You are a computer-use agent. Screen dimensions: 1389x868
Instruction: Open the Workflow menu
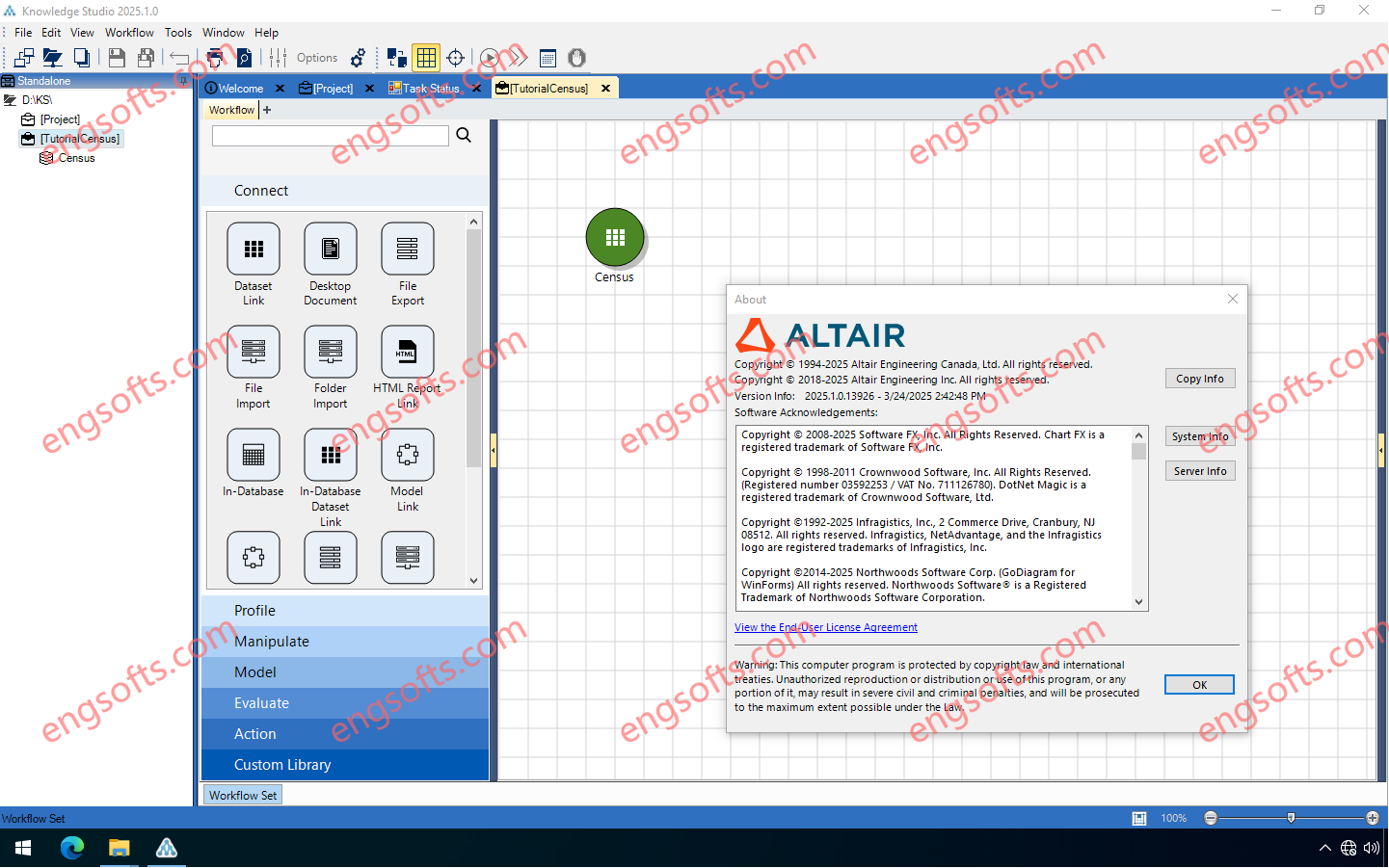pos(129,33)
